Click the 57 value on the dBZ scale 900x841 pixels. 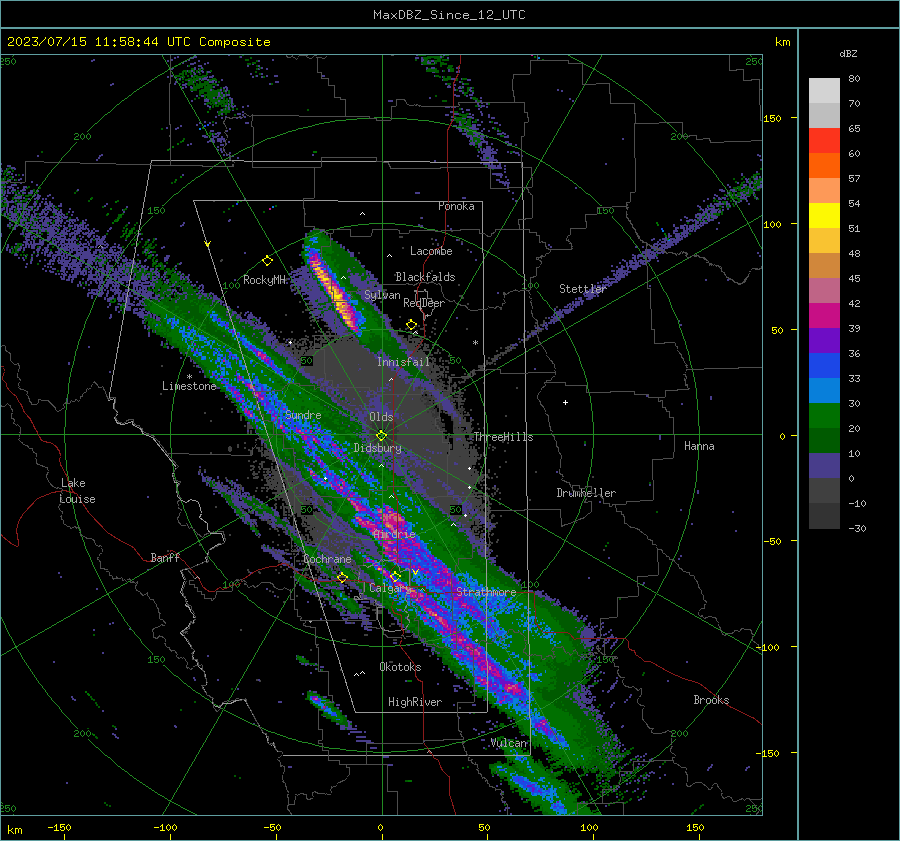854,179
